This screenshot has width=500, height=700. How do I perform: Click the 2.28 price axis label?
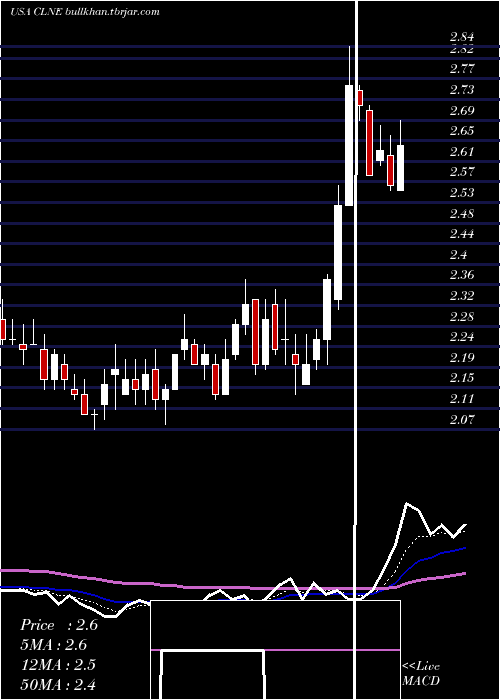[x=462, y=317]
